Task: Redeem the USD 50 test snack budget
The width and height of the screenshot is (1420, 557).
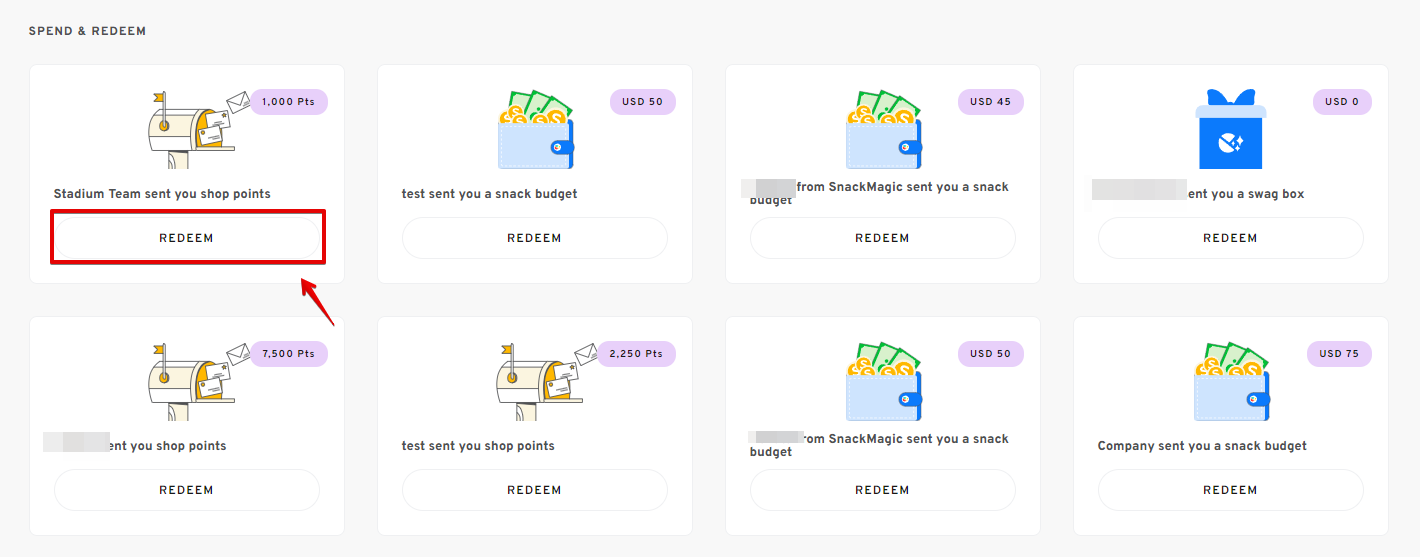Action: (534, 238)
